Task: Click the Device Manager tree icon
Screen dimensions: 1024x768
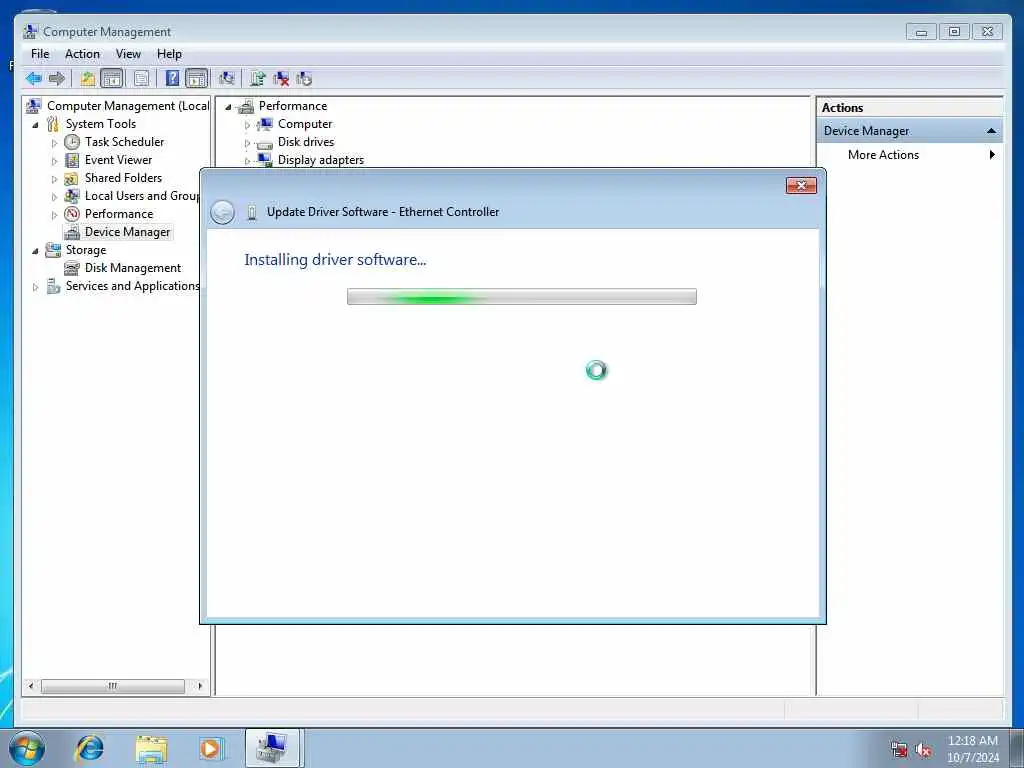Action: click(72, 232)
